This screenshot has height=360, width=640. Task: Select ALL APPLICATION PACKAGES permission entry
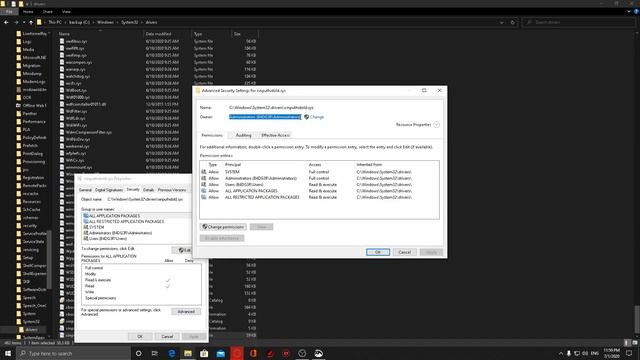click(319, 191)
